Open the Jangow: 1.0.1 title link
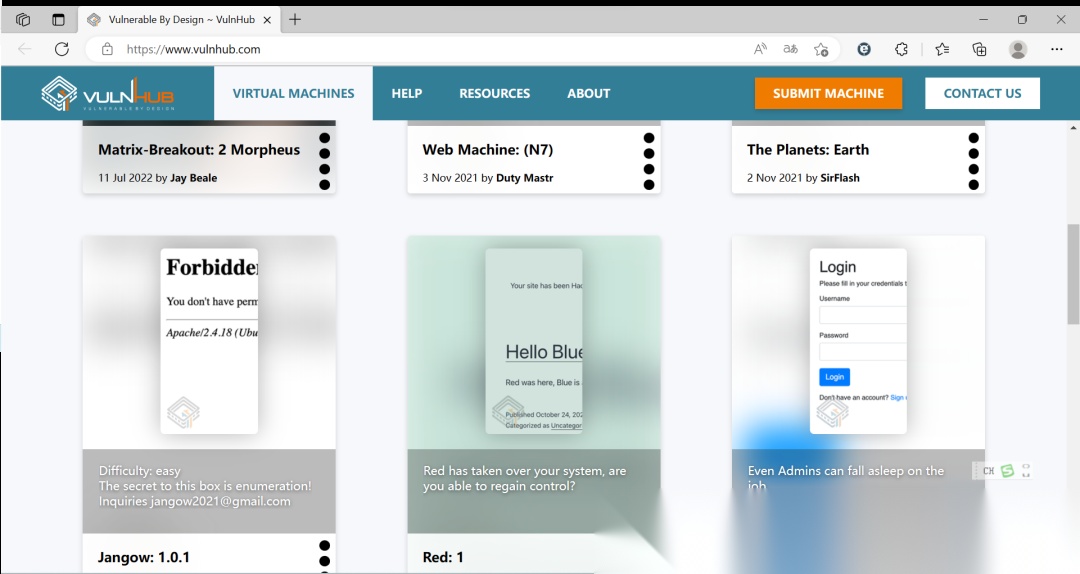Image resolution: width=1080 pixels, height=574 pixels. point(143,557)
